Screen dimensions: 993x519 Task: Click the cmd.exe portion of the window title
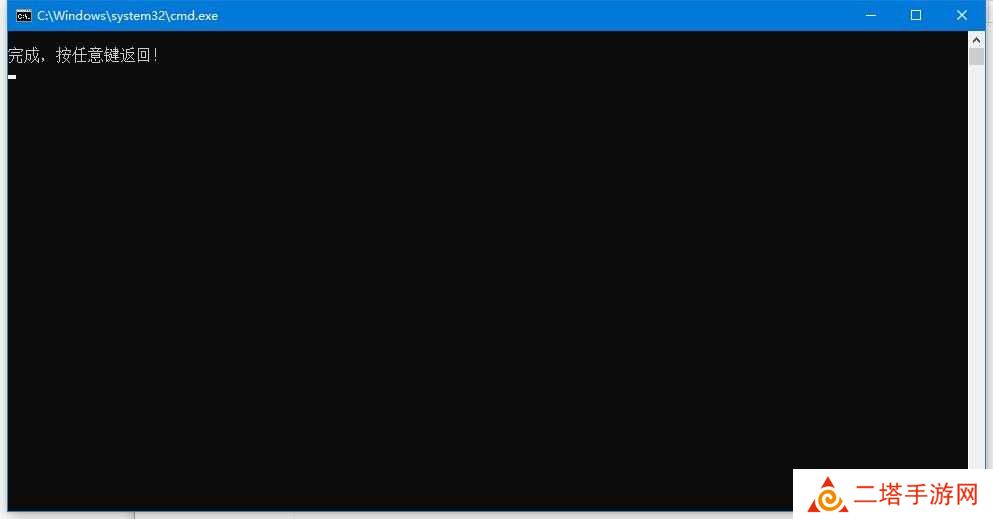(x=194, y=16)
